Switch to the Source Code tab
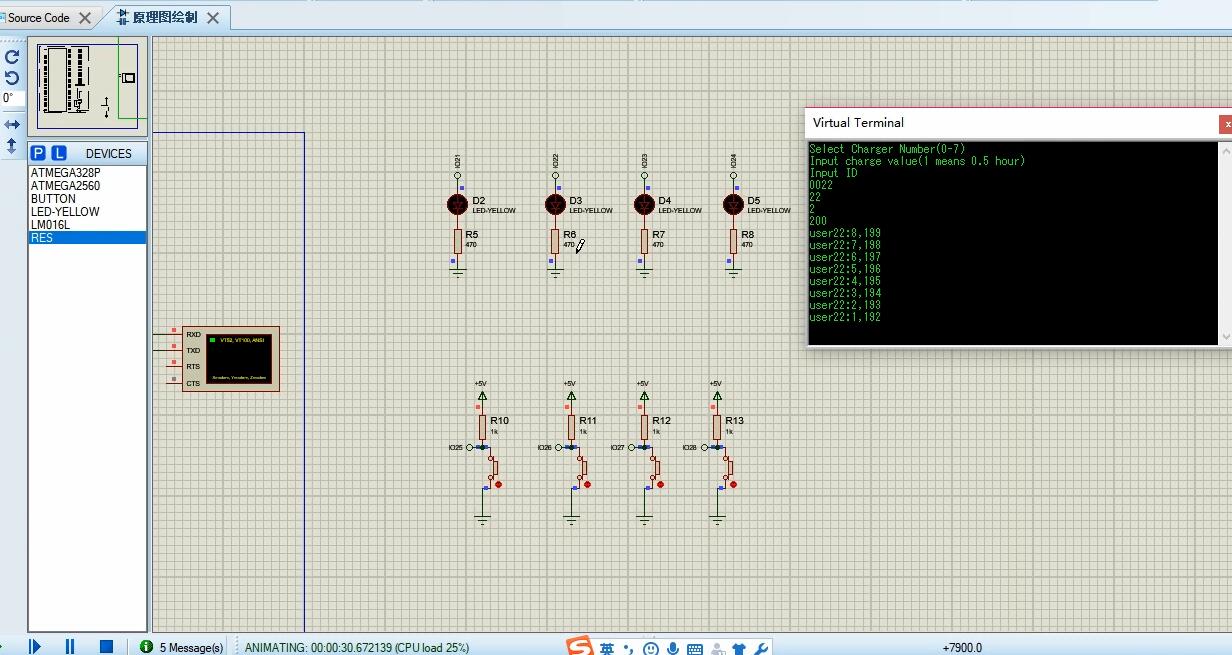This screenshot has width=1232, height=655. (39, 17)
